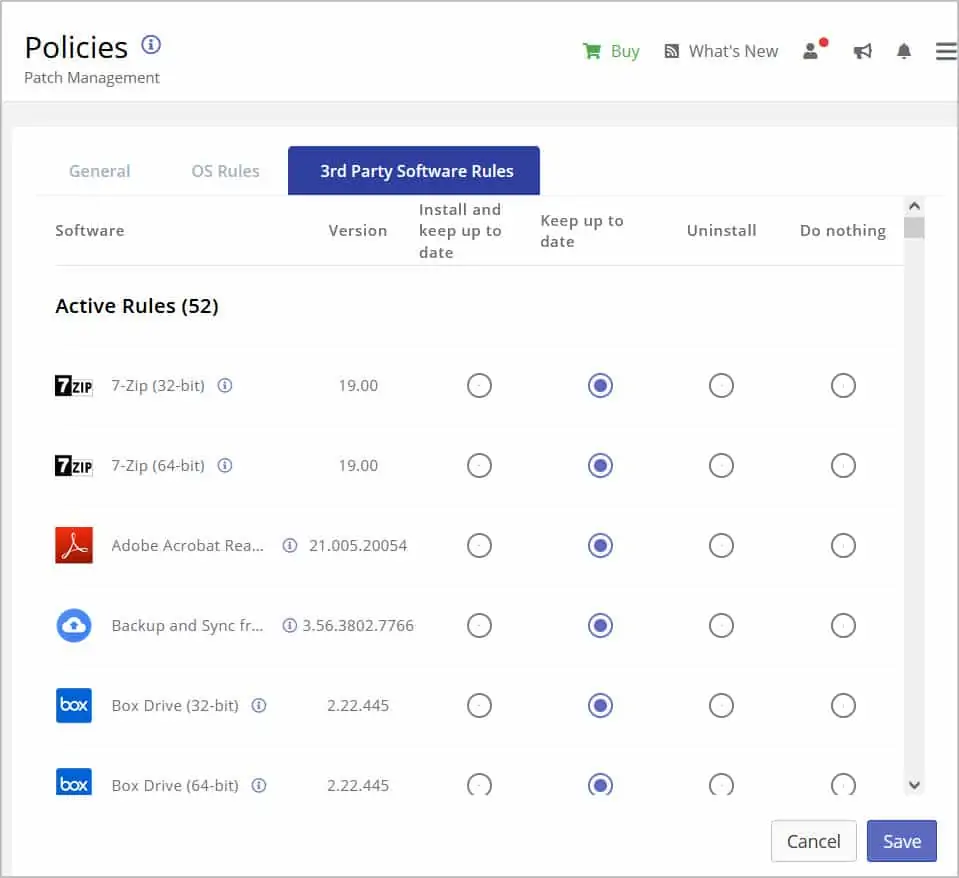Show info for Box Drive (64-bit)
This screenshot has height=878, width=959.
[259, 785]
